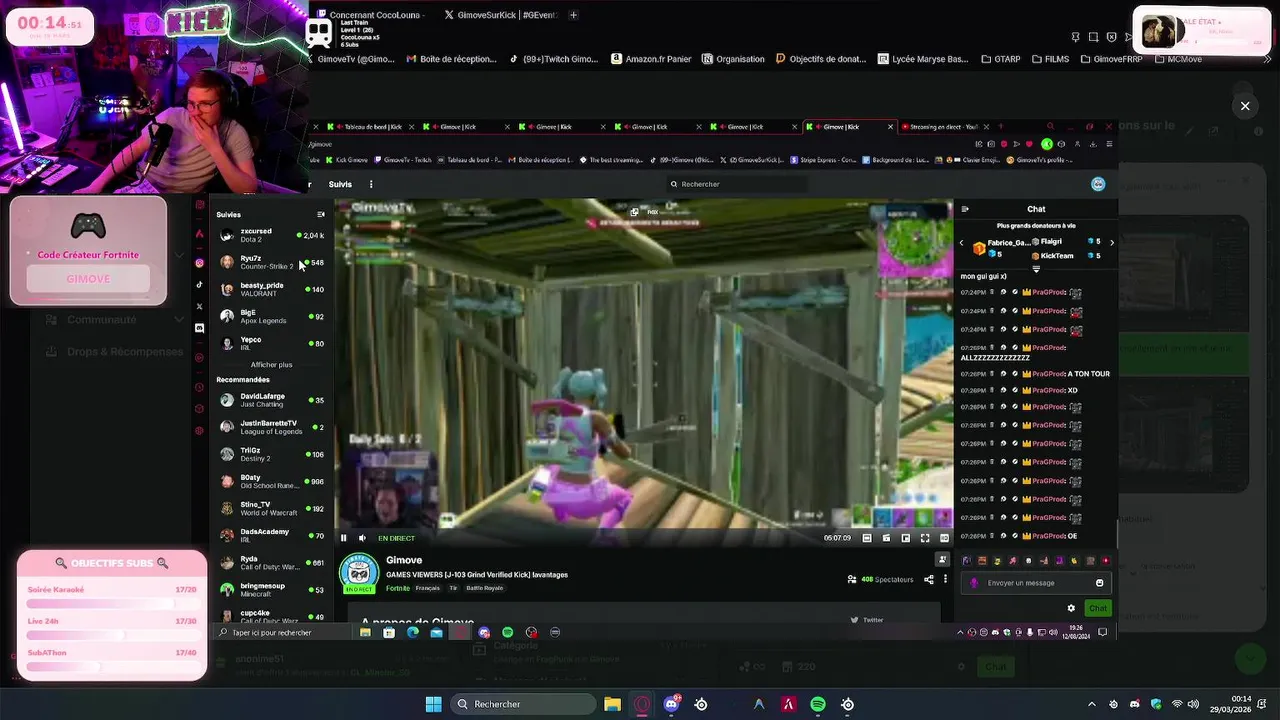
Task: Open the GTARP bookmarks folder
Action: [1000, 59]
